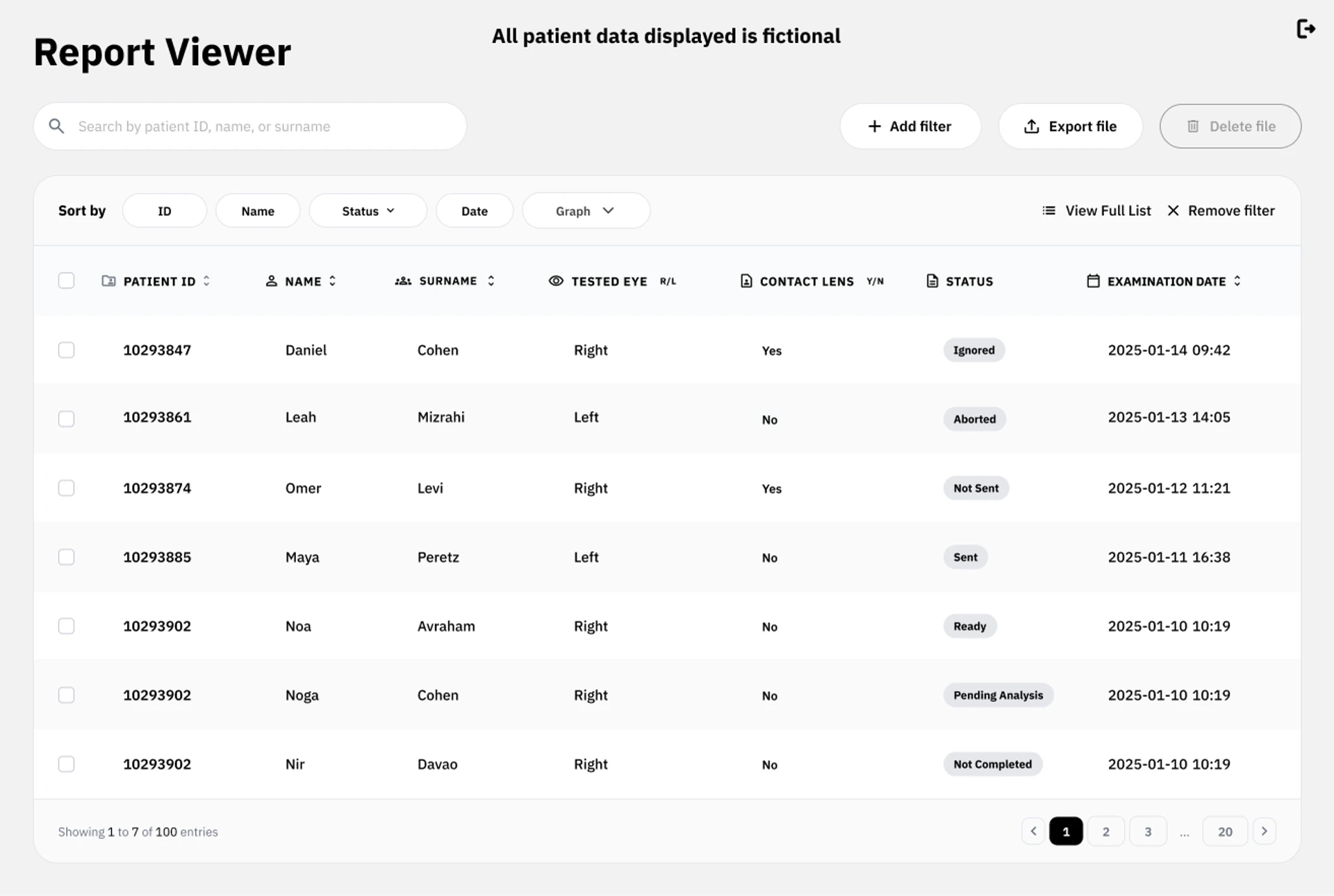Click the group icon beside Surname header
The height and width of the screenshot is (896, 1334).
pos(403,281)
